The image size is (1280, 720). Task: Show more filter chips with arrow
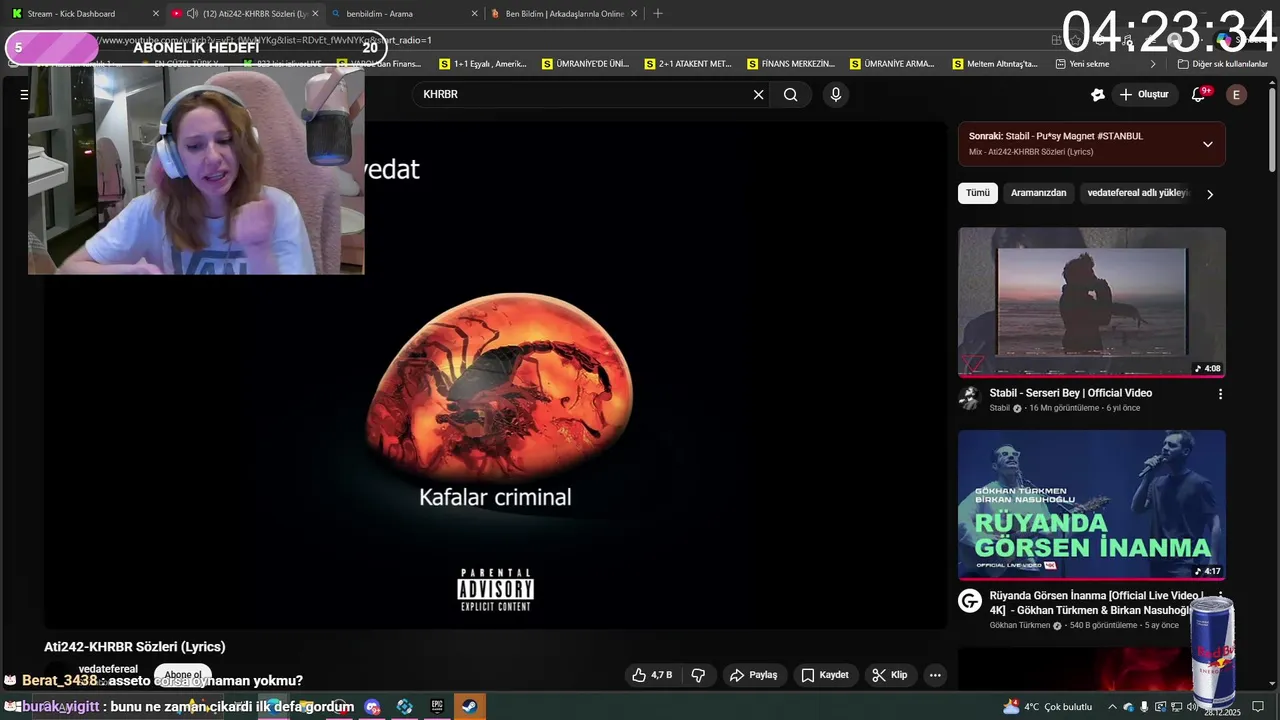pos(1209,194)
